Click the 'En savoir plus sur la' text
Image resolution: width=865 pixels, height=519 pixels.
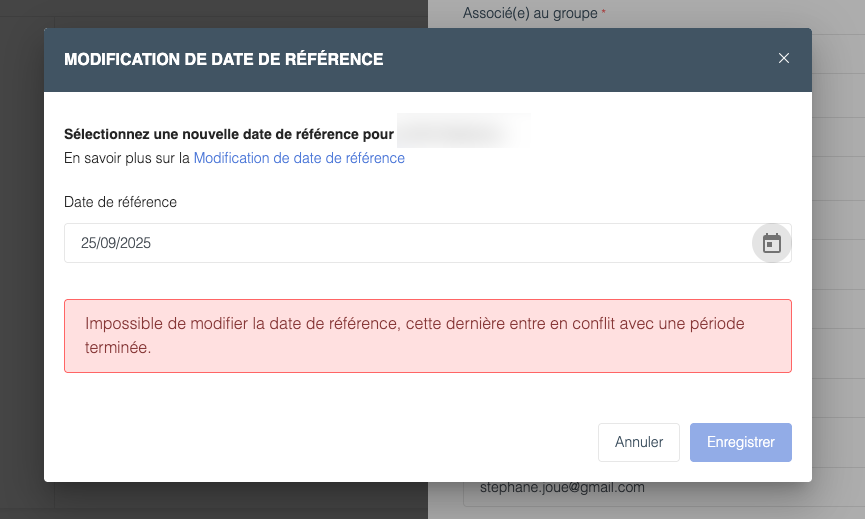127,158
